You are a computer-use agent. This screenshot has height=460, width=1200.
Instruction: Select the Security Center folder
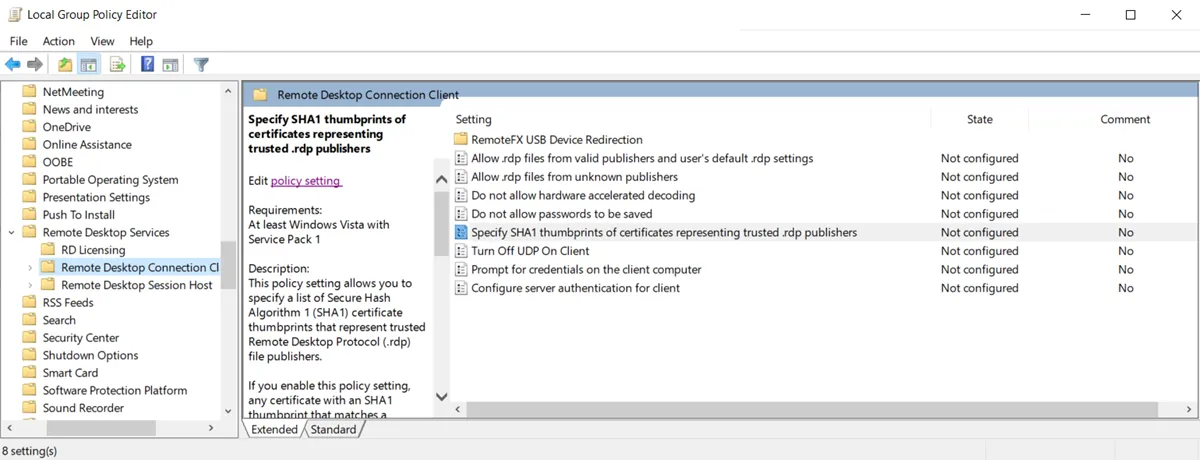(x=80, y=338)
